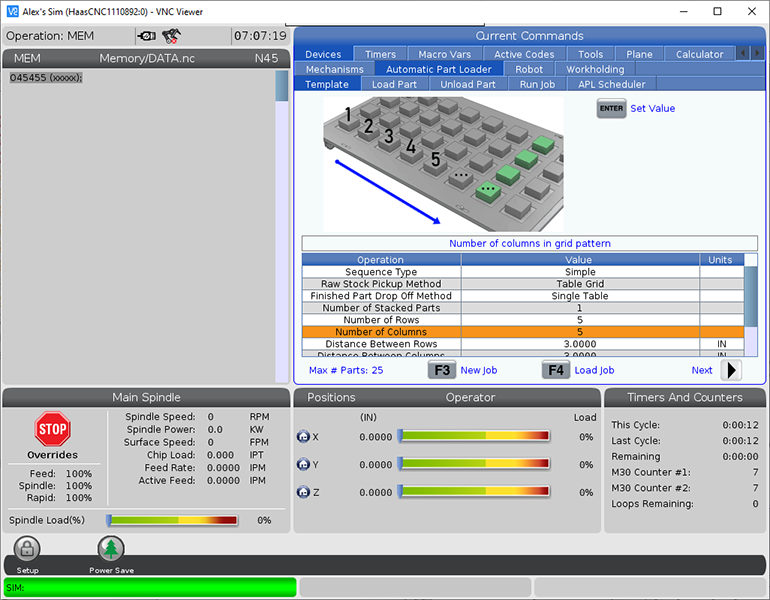Click the camera status icon in top bar
Viewport: 770px width, 600px height.
pyautogui.click(x=147, y=35)
